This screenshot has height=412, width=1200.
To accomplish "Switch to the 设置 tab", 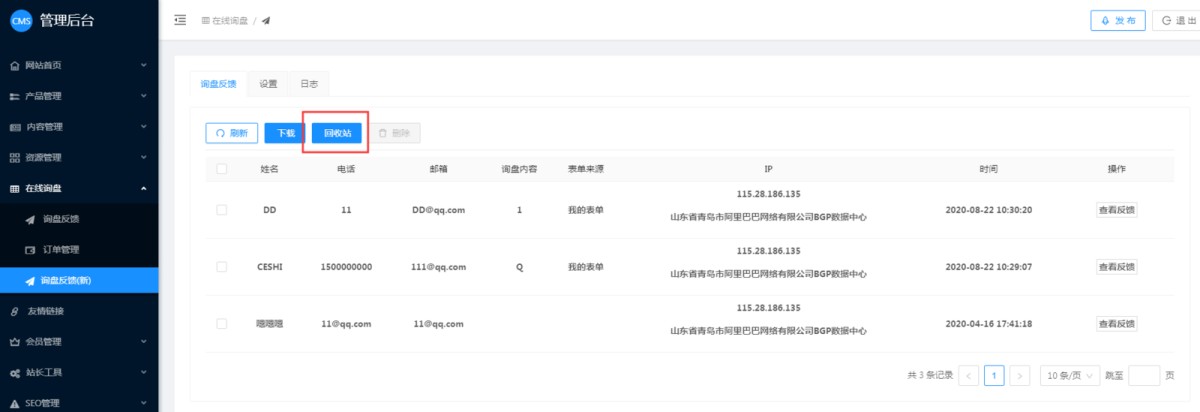I will pos(268,84).
